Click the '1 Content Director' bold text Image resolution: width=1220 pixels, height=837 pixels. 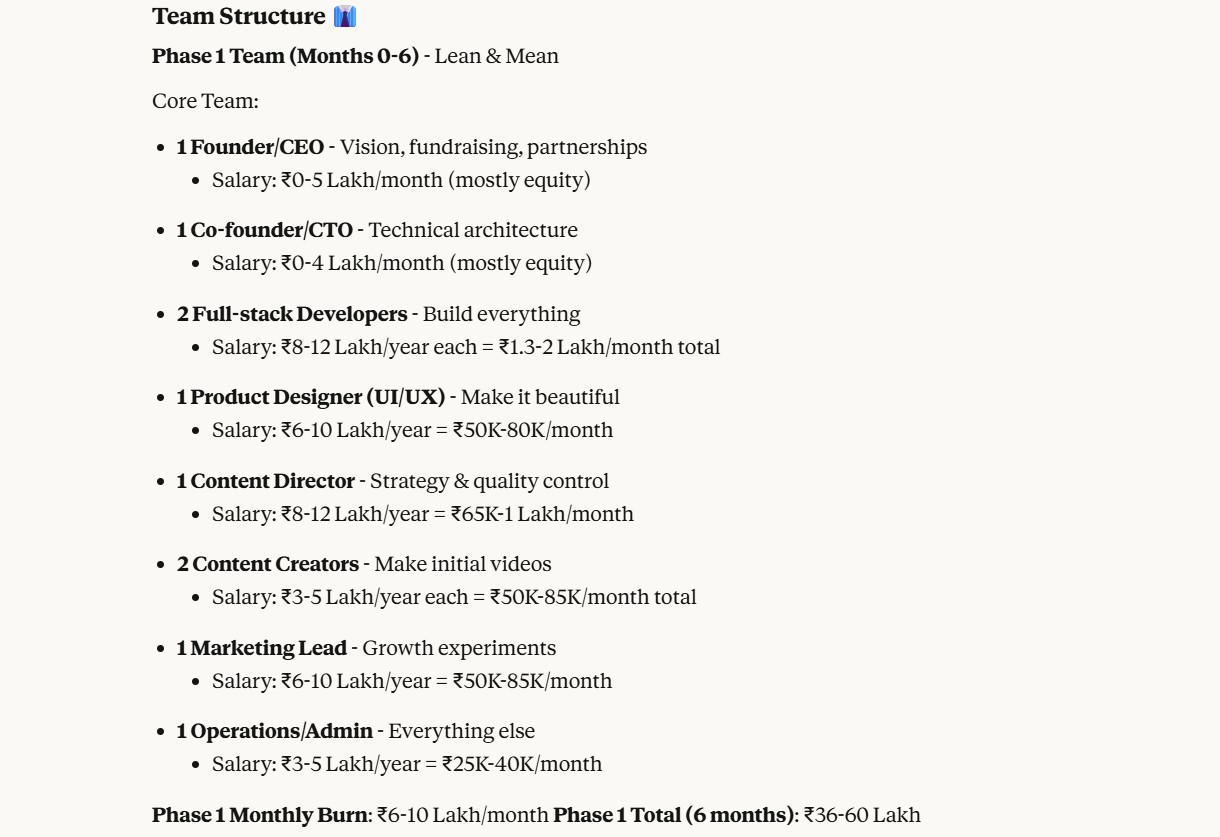tap(266, 481)
